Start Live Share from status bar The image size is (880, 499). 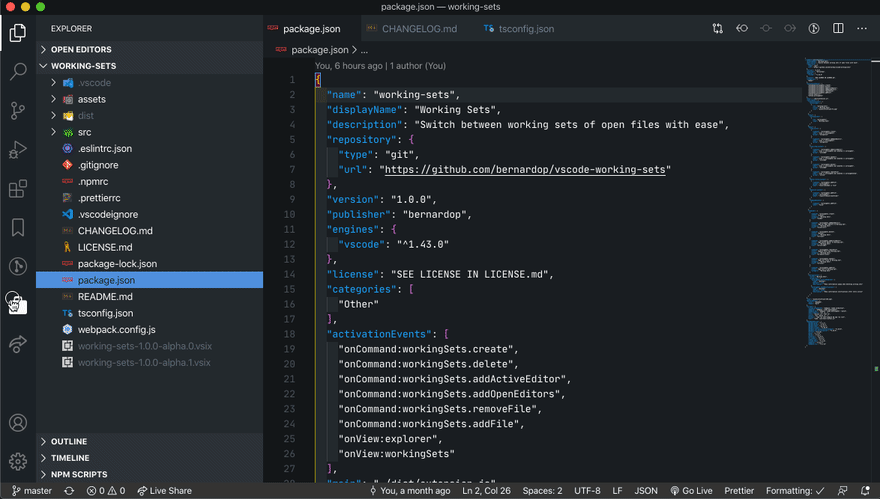coord(164,491)
